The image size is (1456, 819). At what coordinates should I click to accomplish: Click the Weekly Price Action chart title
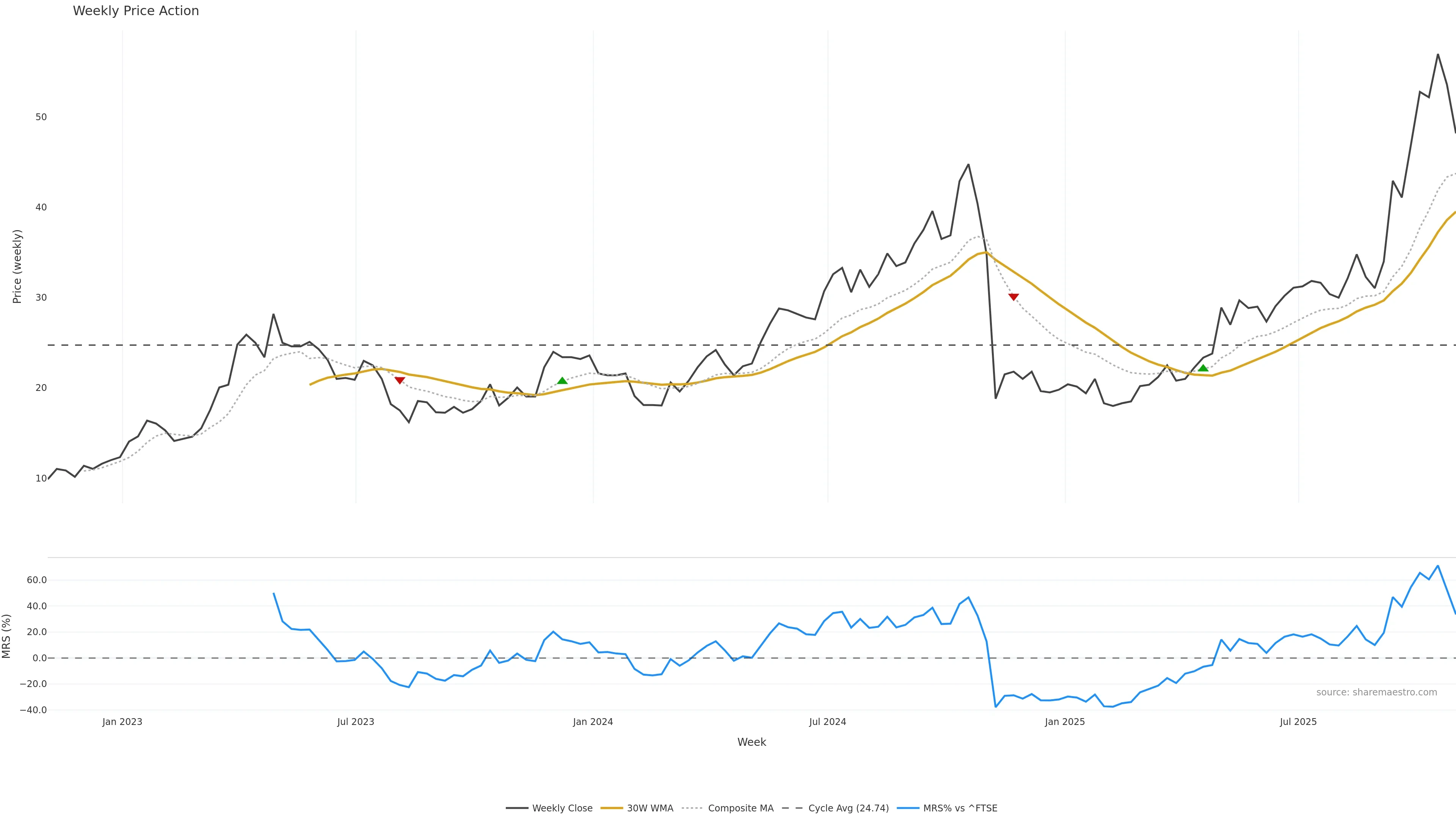pos(136,11)
